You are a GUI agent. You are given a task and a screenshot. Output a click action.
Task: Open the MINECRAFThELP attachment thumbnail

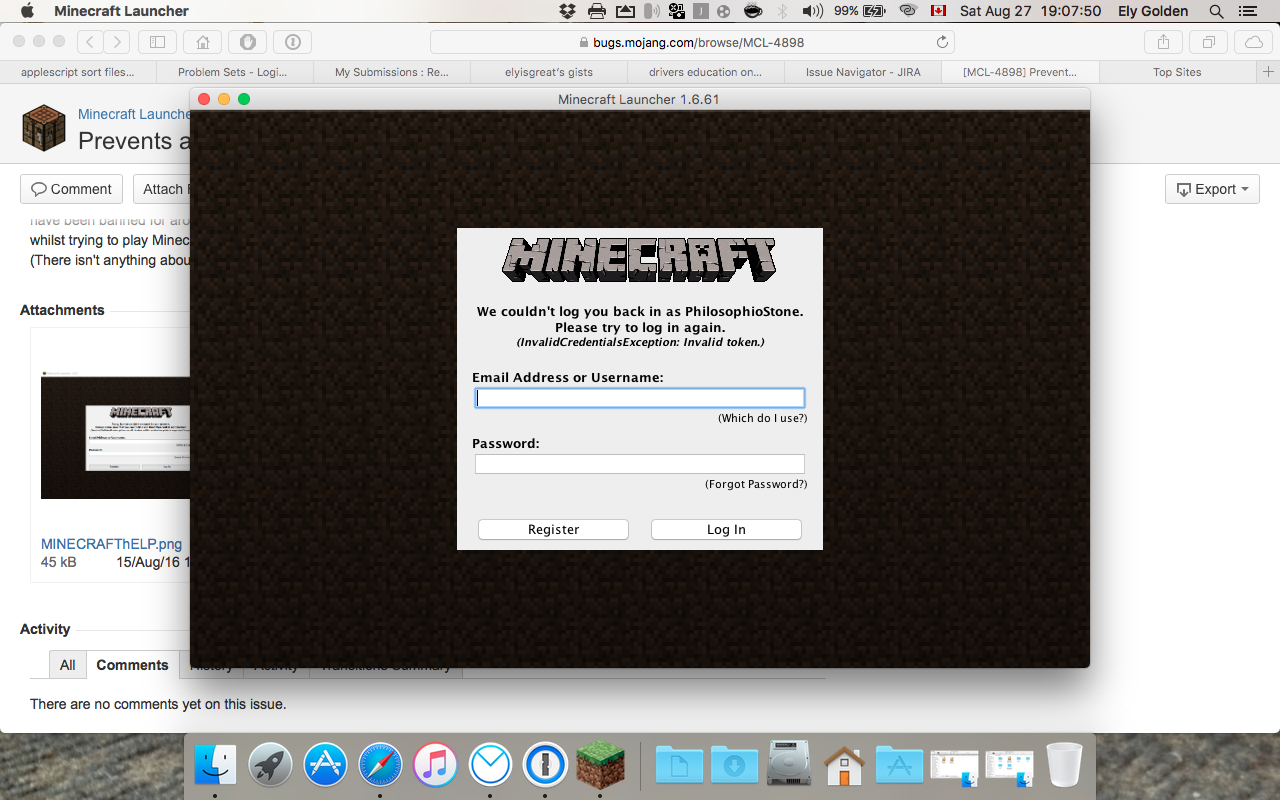click(115, 435)
